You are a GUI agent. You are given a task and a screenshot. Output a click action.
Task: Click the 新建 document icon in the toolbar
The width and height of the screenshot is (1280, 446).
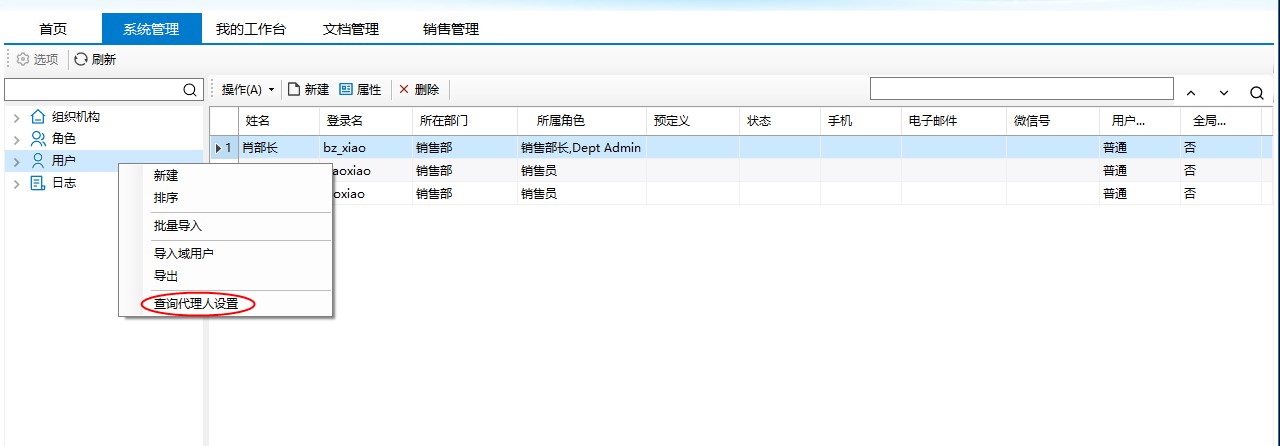(294, 90)
